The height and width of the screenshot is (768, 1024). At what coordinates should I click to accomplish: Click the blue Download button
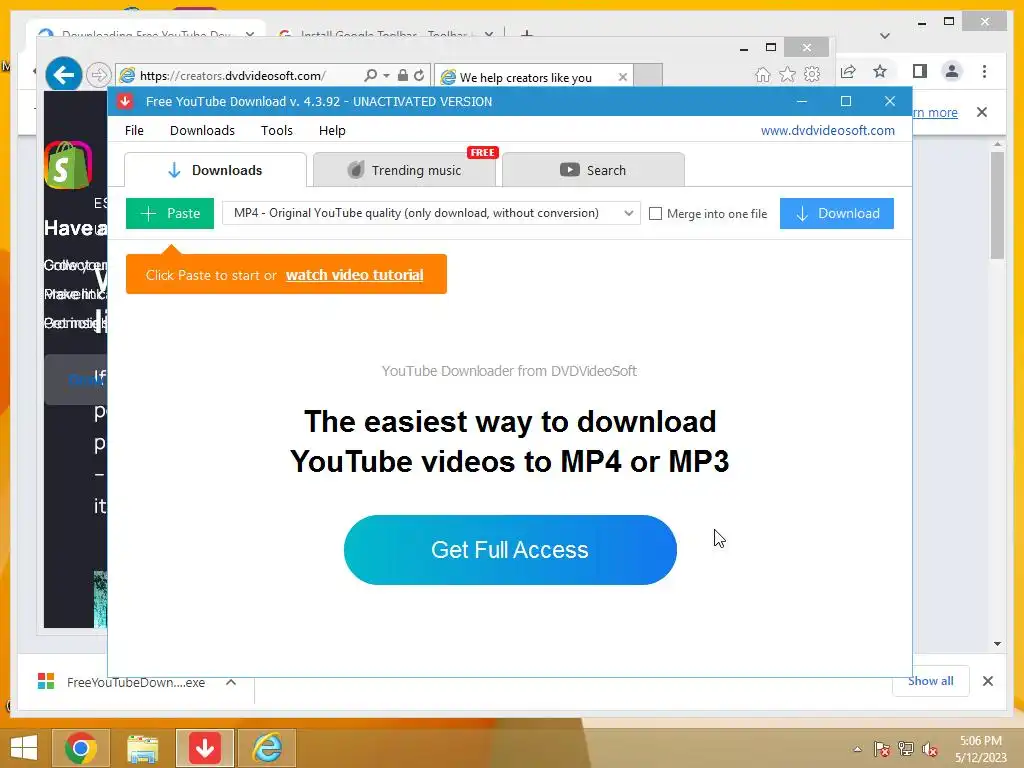click(x=837, y=214)
